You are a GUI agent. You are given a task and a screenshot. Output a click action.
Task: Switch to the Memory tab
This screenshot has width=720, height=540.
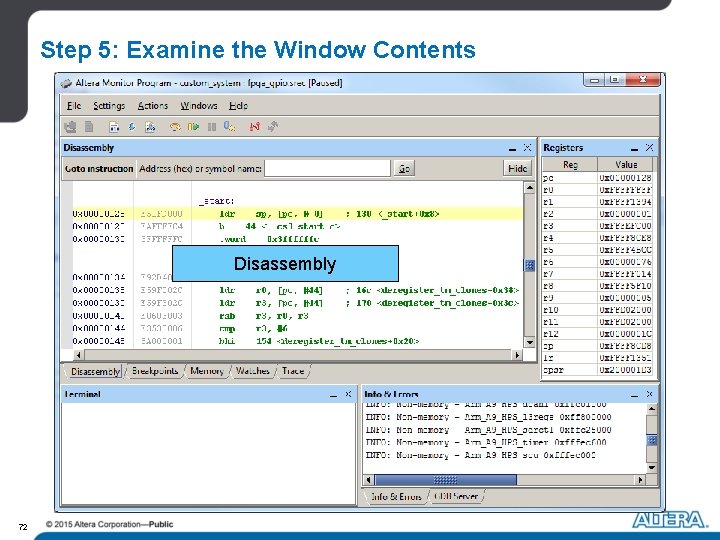point(207,371)
